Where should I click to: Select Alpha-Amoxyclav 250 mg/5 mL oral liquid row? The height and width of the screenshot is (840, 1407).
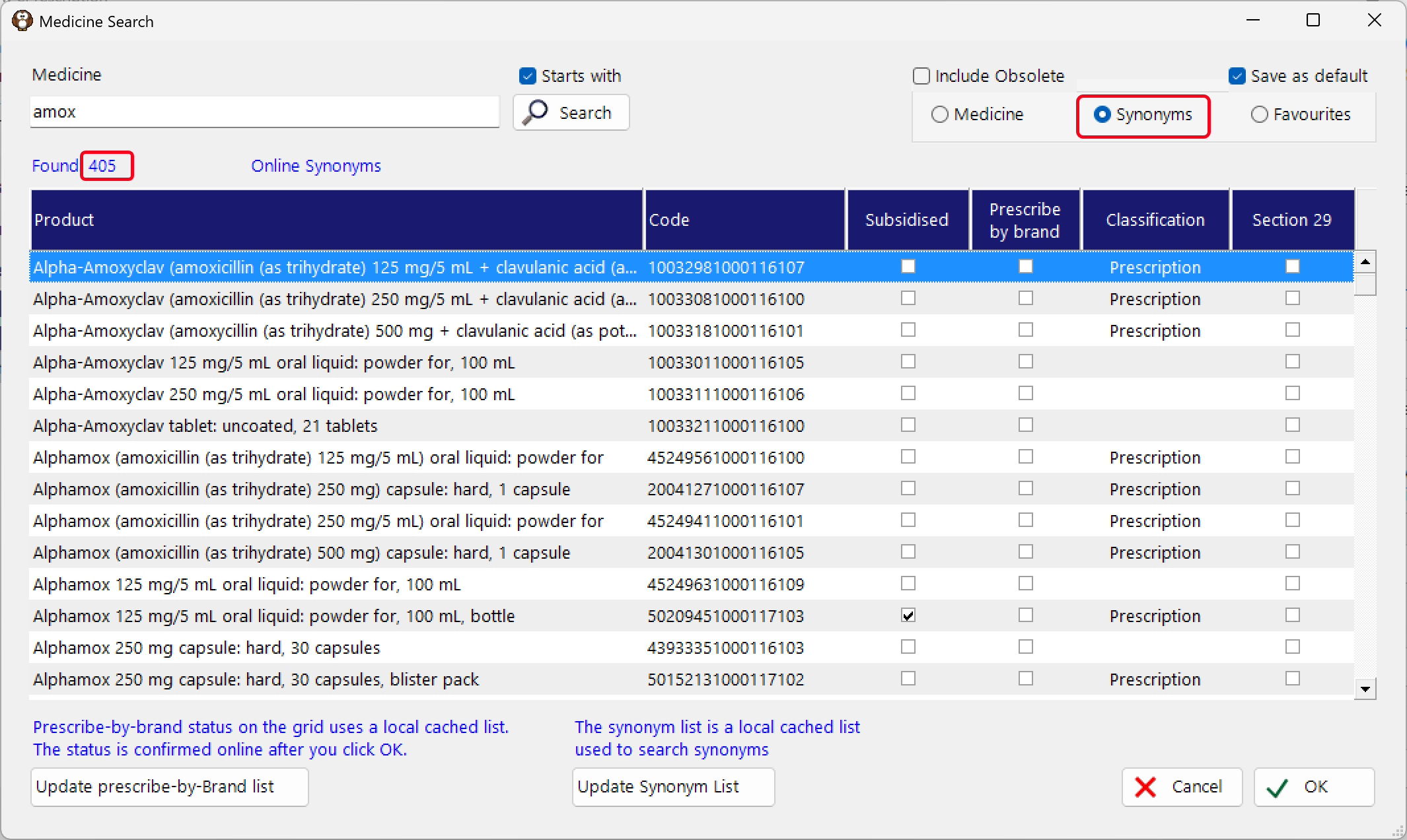(692, 394)
